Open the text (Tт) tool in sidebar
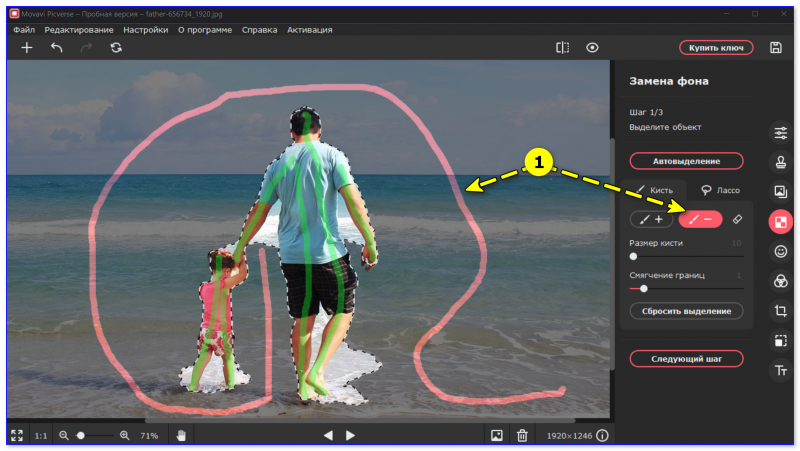 pos(781,370)
